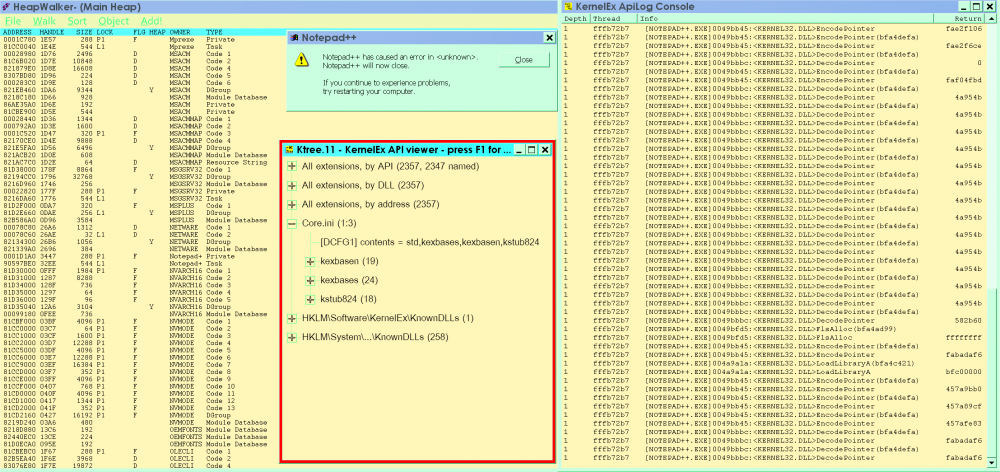The height and width of the screenshot is (472, 1000).
Task: Expand HKLM\Software\KernelEx\KnownDLLs node
Action: pyautogui.click(x=292, y=318)
